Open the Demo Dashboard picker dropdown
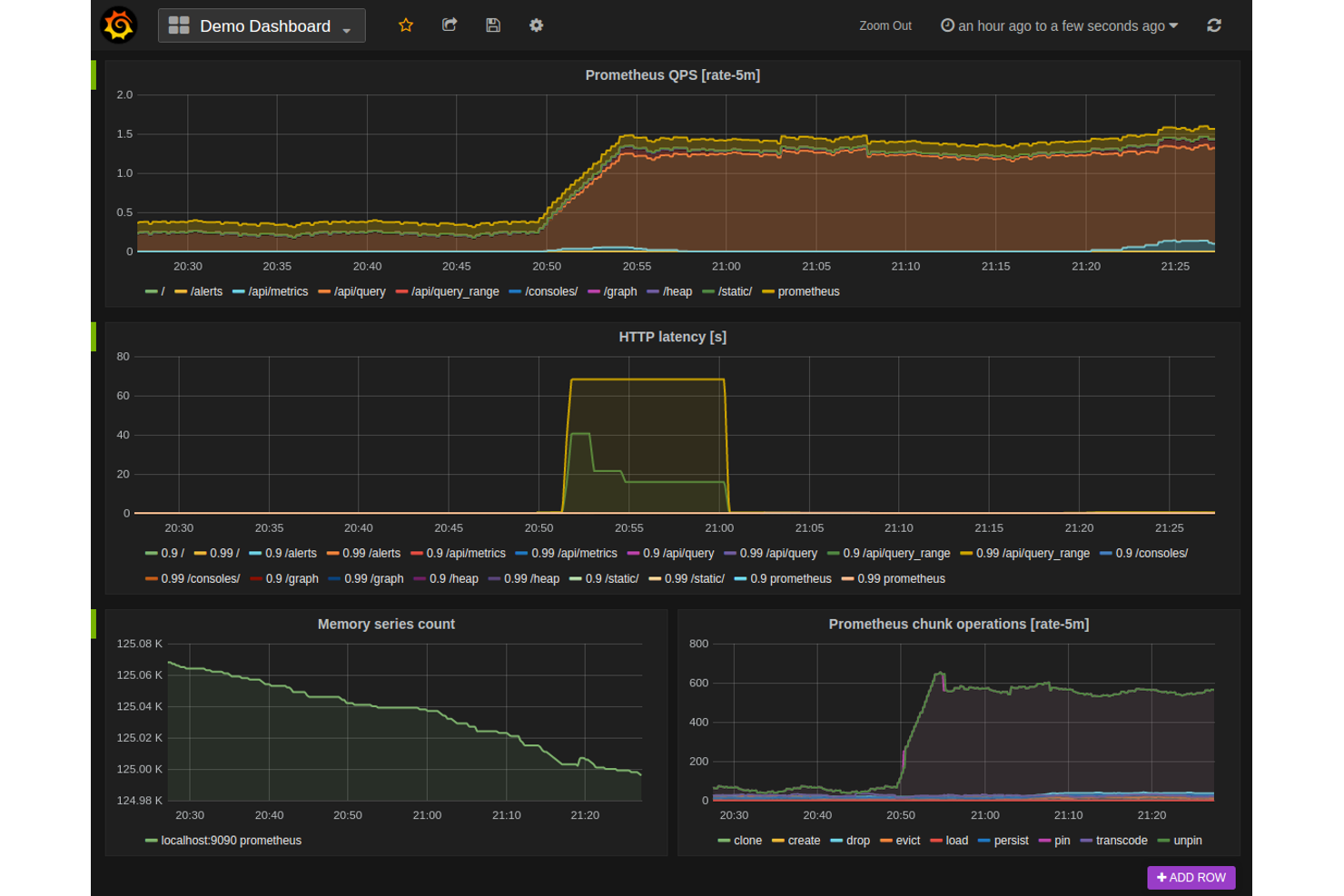 click(262, 25)
